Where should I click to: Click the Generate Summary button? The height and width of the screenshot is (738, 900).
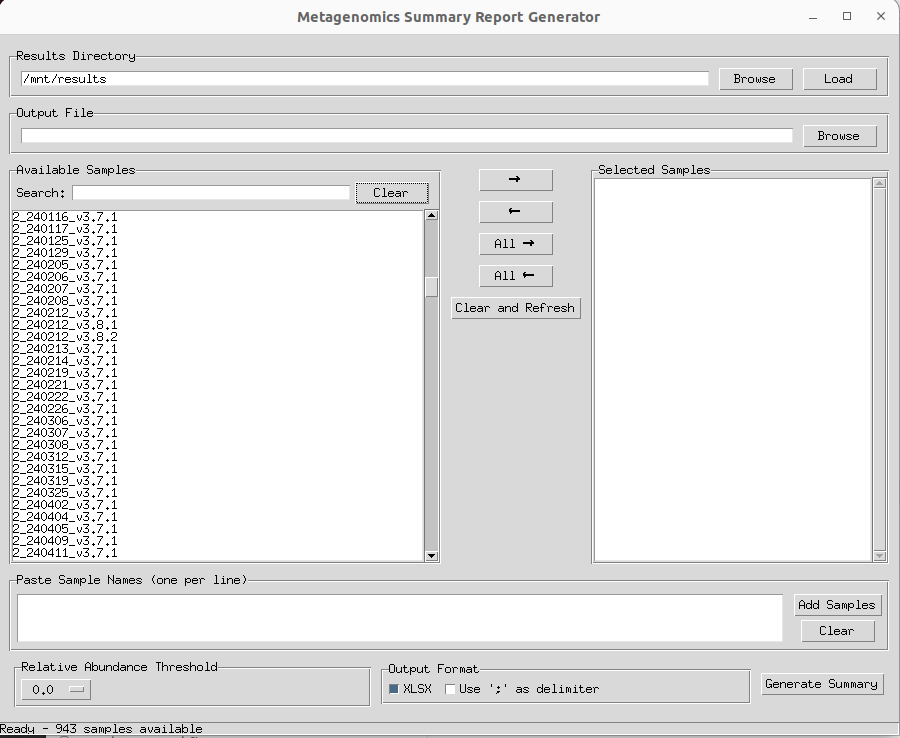(822, 684)
